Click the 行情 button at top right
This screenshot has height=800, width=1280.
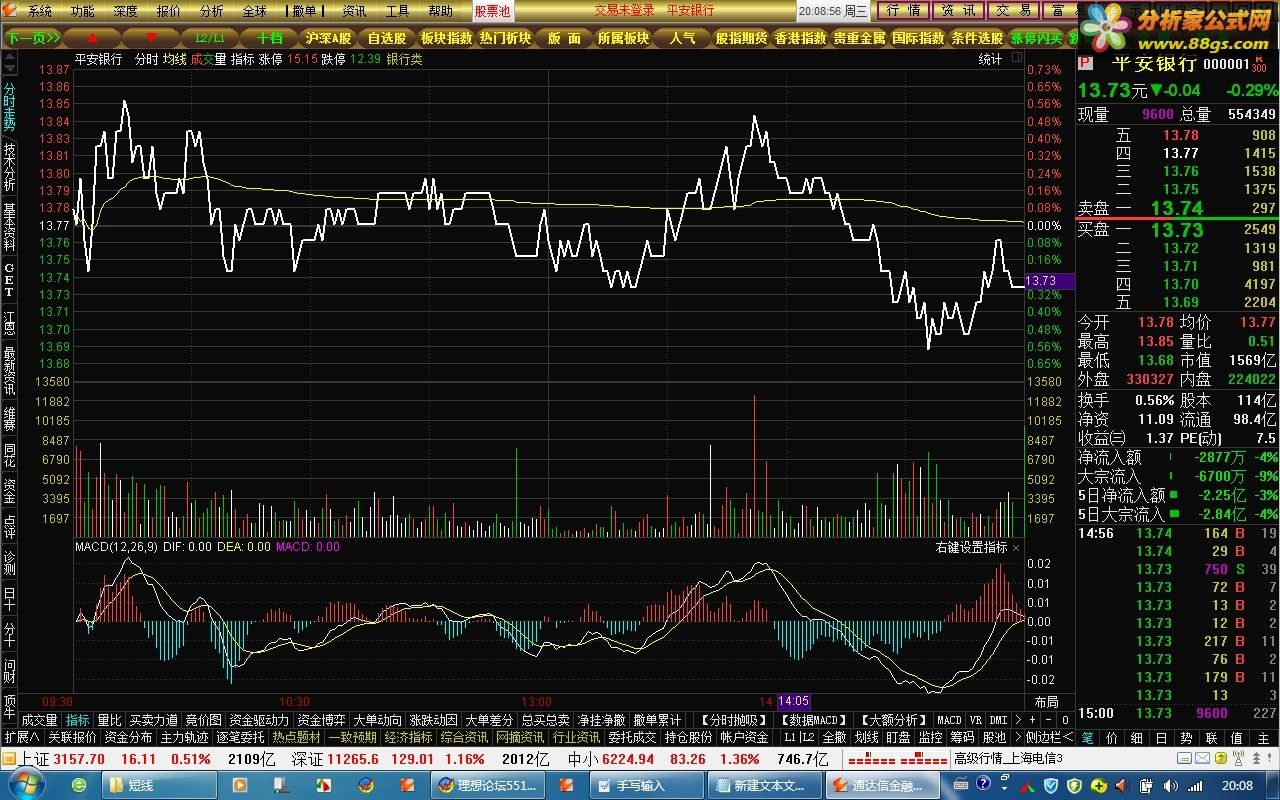[x=905, y=11]
